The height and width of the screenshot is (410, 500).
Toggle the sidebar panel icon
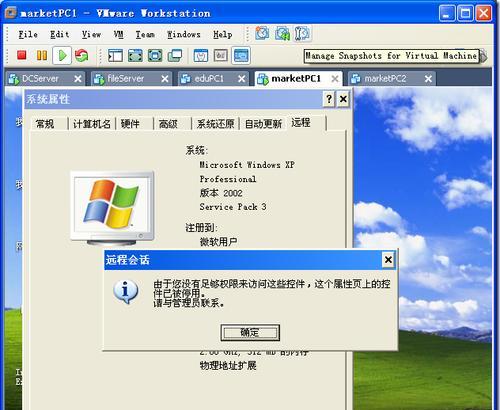click(115, 55)
